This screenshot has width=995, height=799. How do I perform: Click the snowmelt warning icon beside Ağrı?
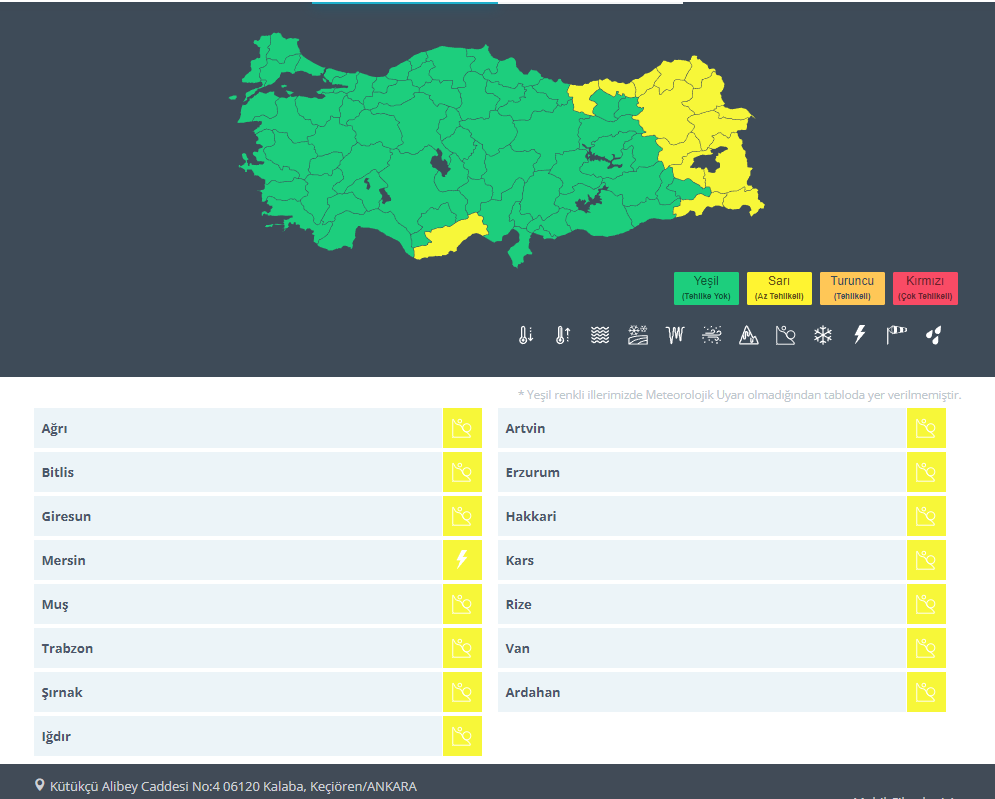point(462,428)
